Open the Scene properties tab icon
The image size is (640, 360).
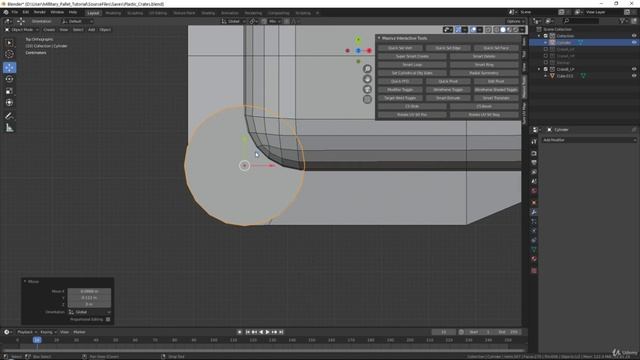coord(534,182)
